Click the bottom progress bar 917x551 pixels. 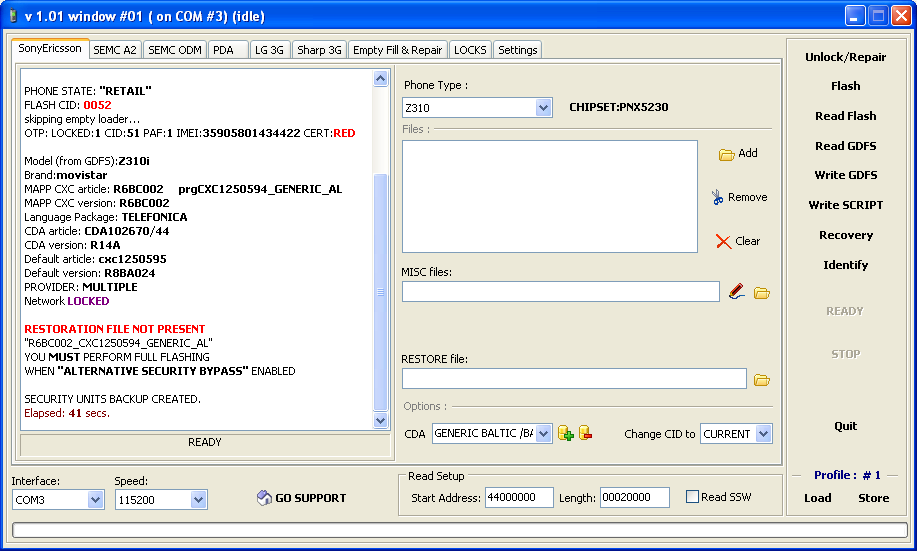pyautogui.click(x=460, y=529)
